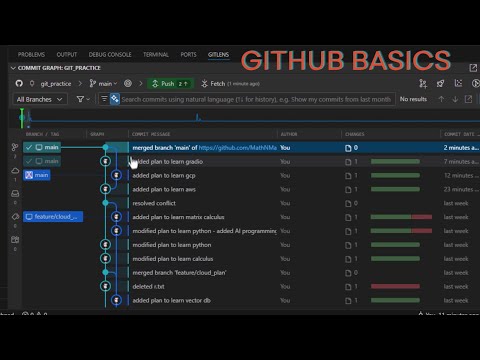Open Commit Graph in editor icon
480x360 pixels.
pos(473,68)
